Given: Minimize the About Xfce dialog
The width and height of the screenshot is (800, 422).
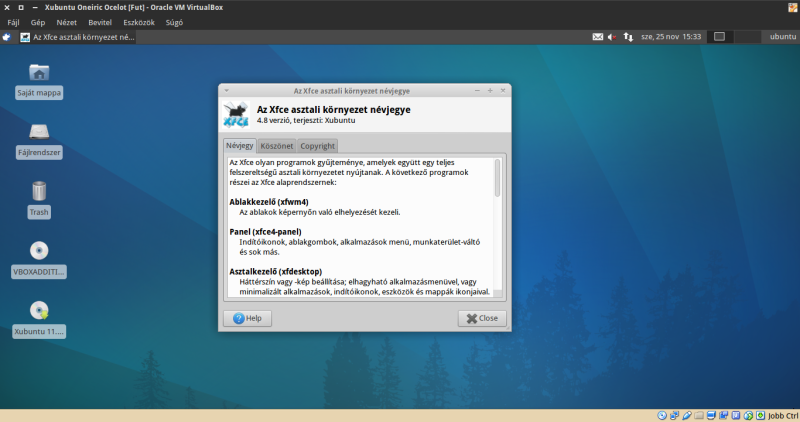Looking at the screenshot, I should click(x=477, y=90).
